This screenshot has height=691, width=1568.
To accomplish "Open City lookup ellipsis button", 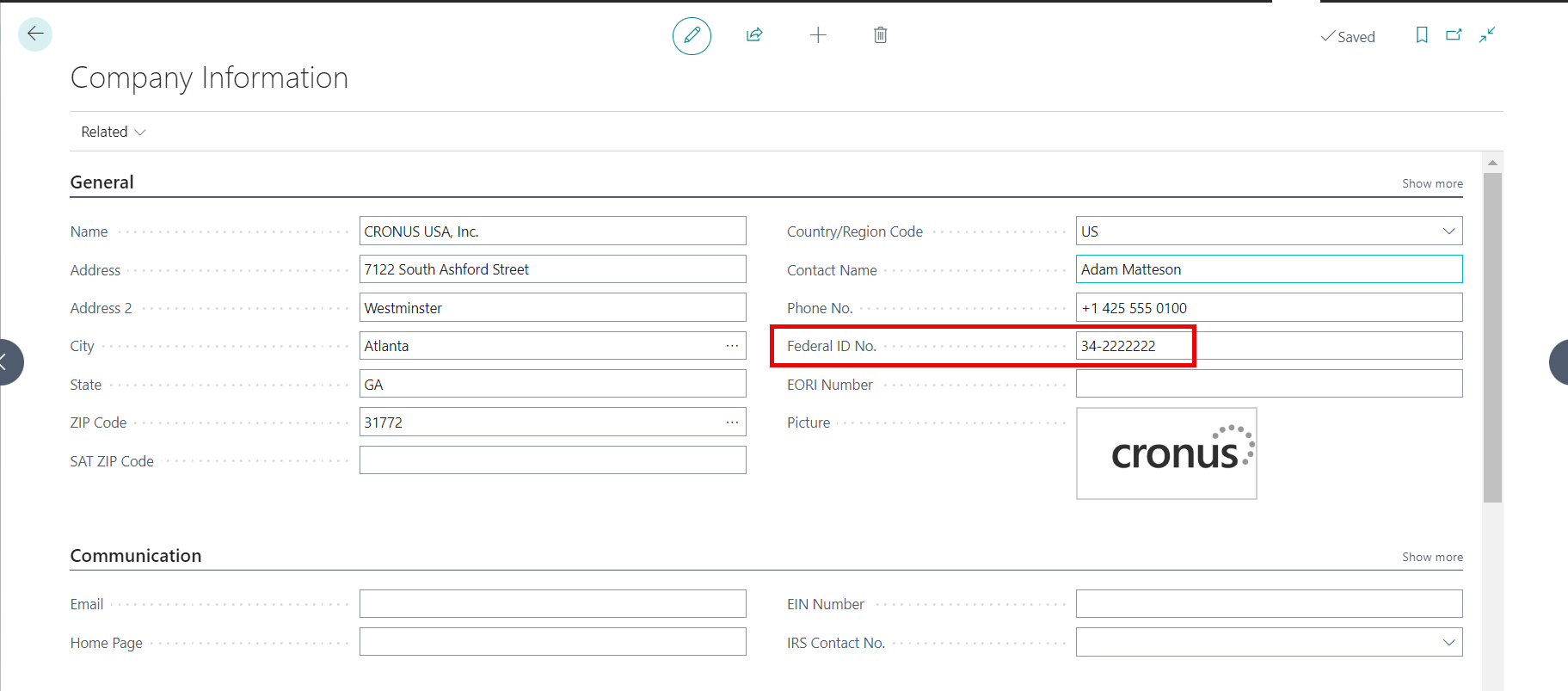I will 732,346.
